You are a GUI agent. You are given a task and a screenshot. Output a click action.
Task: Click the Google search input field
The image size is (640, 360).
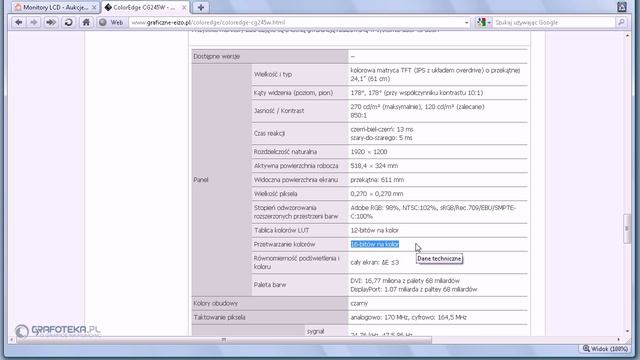pyautogui.click(x=554, y=22)
